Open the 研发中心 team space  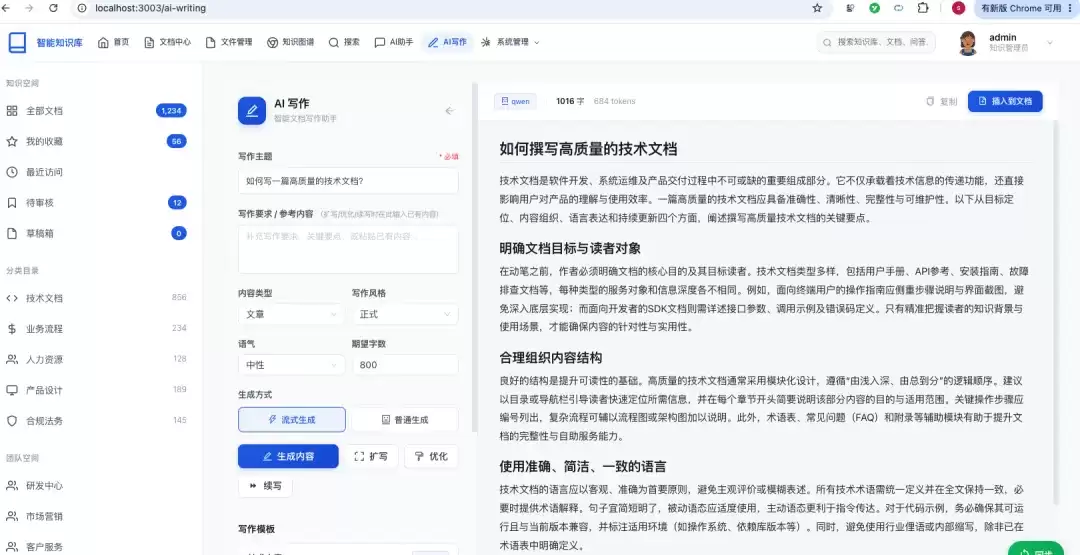[96, 485]
